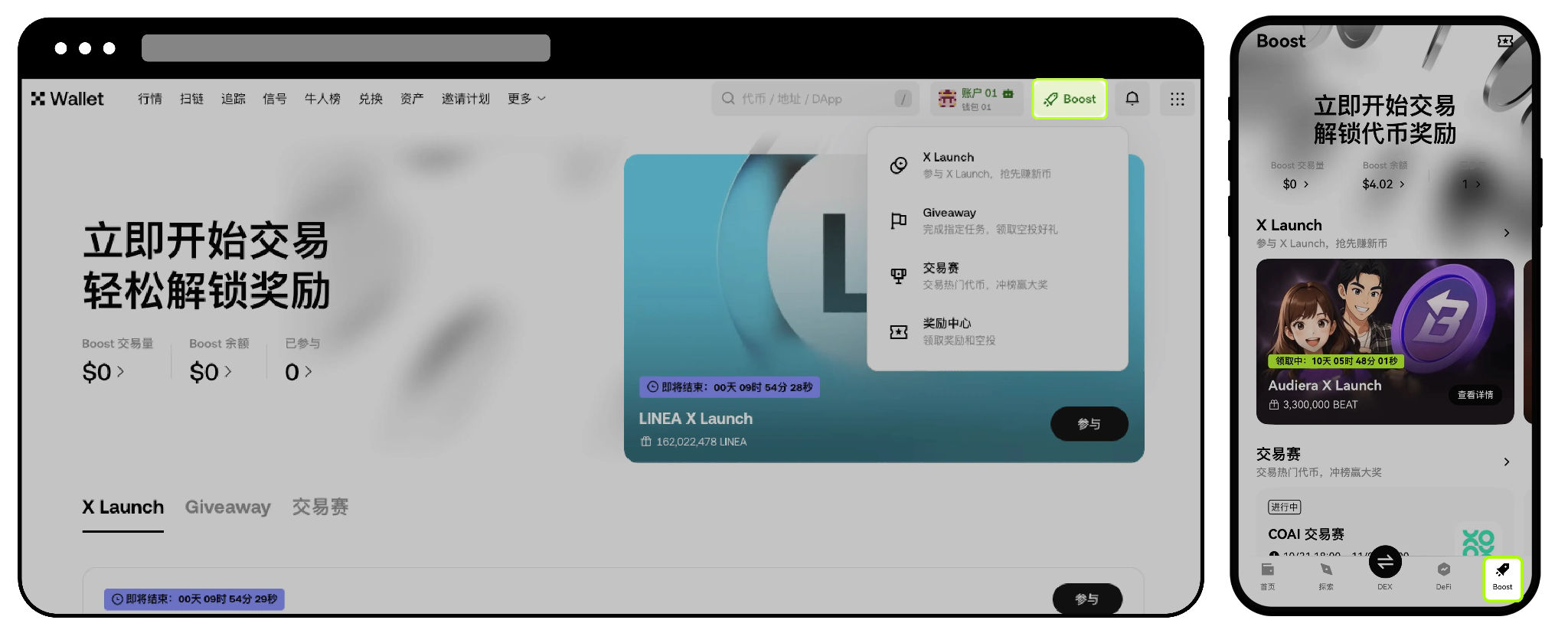Click the Giveaway flag icon
The height and width of the screenshot is (633, 1568).
pos(899,220)
